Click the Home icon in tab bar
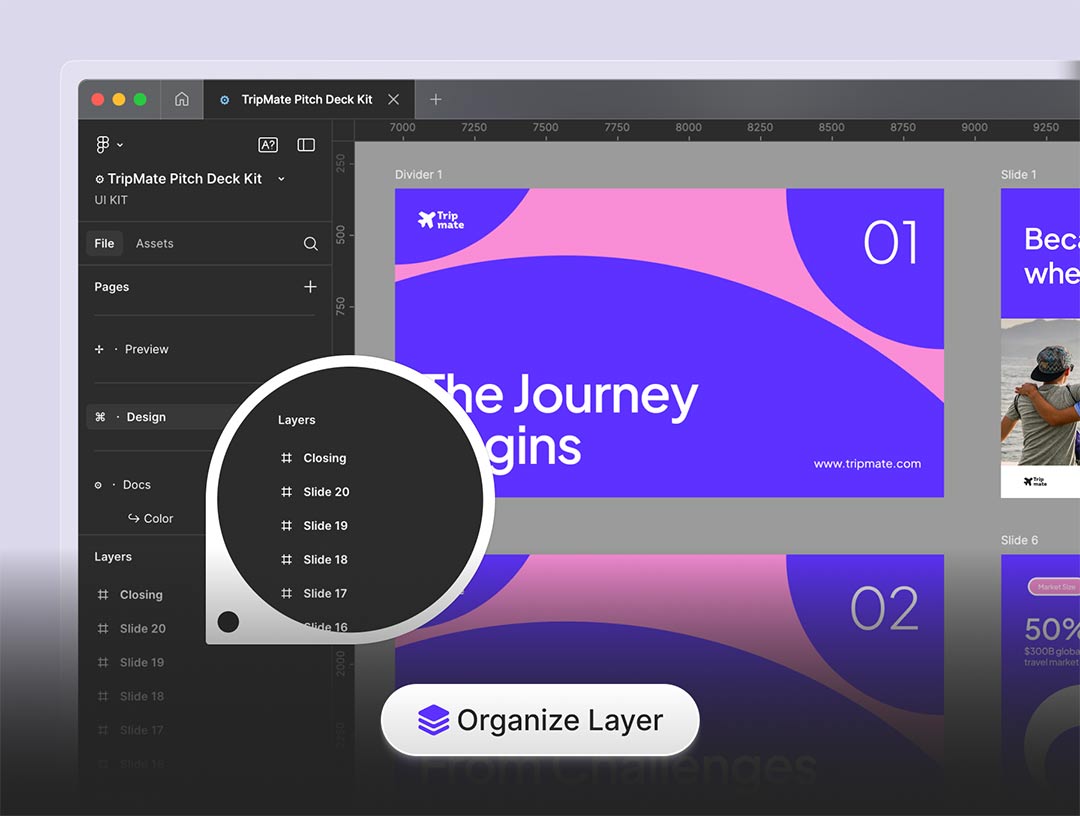The height and width of the screenshot is (816, 1080). click(181, 99)
